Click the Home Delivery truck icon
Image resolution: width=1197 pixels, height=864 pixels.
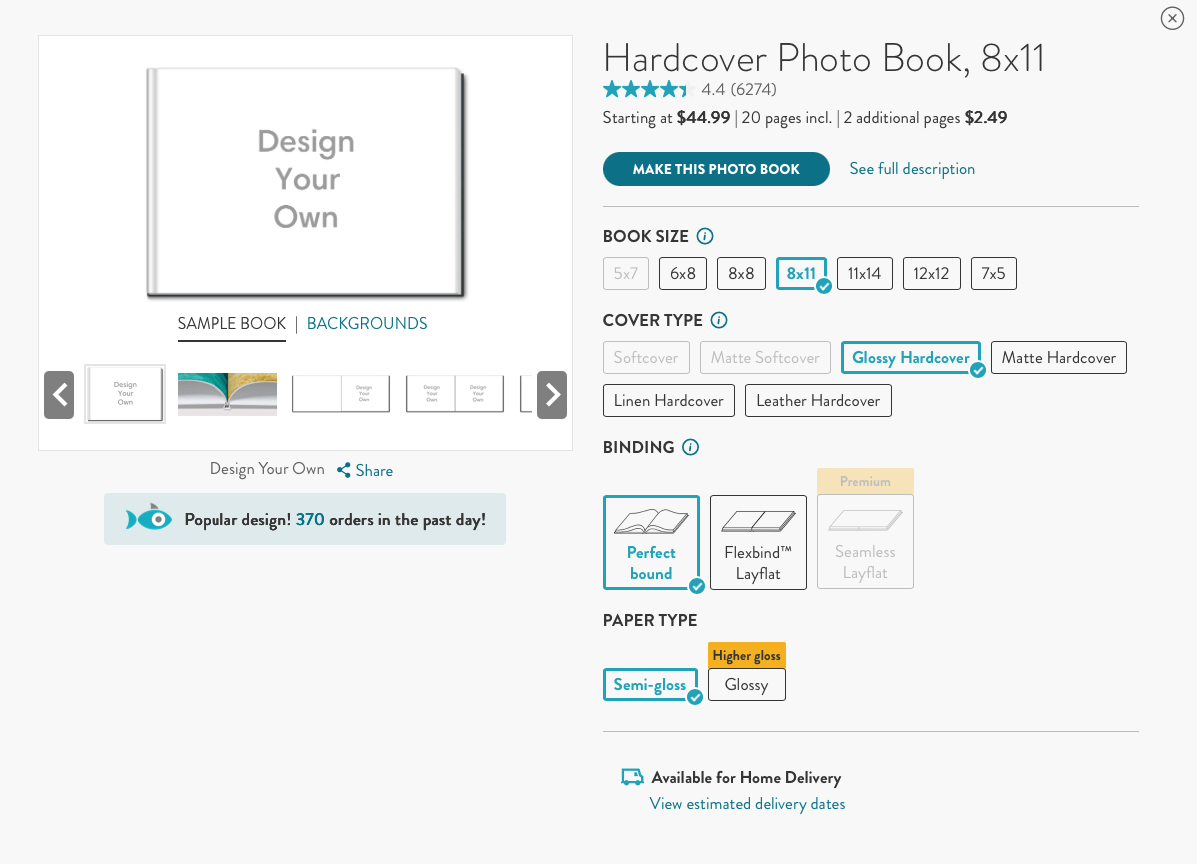(632, 777)
